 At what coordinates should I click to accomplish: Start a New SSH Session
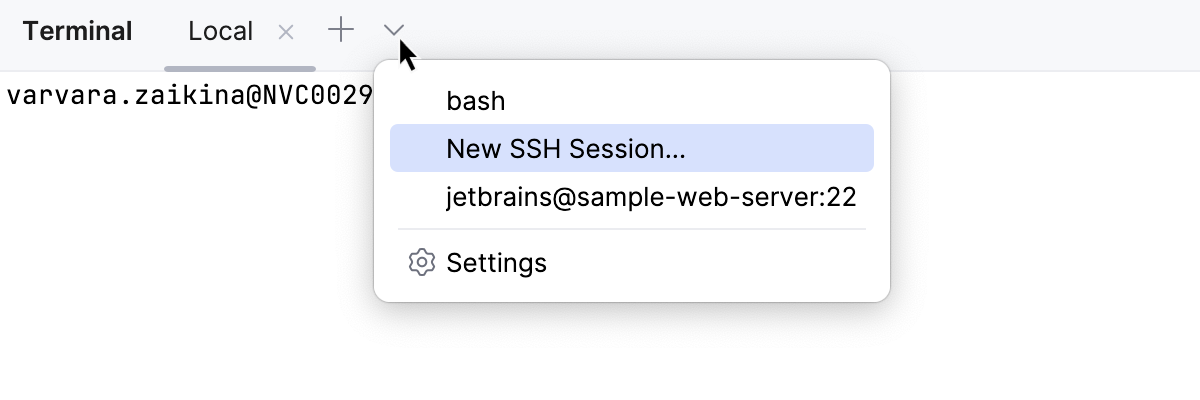tap(566, 149)
